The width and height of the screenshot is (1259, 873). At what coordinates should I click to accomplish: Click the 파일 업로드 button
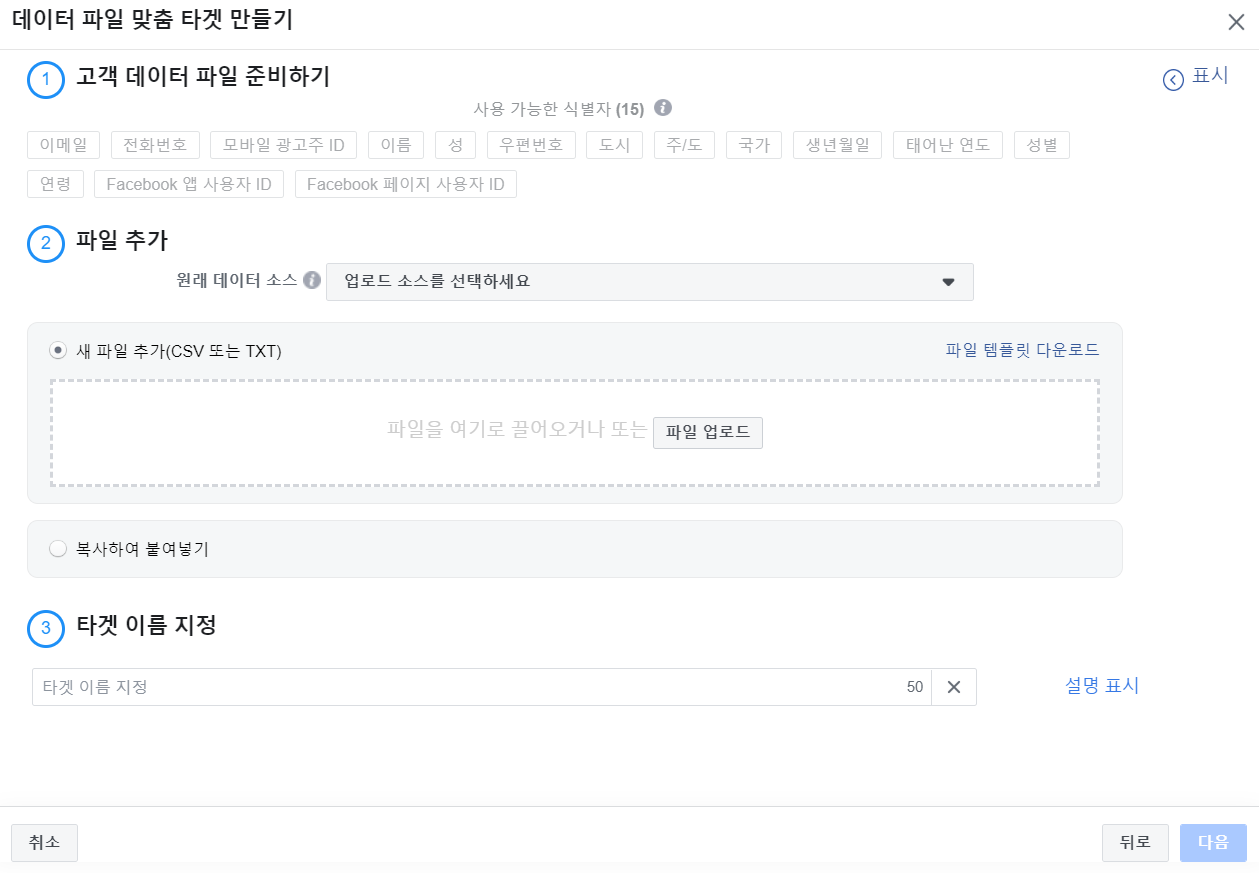pyautogui.click(x=708, y=432)
